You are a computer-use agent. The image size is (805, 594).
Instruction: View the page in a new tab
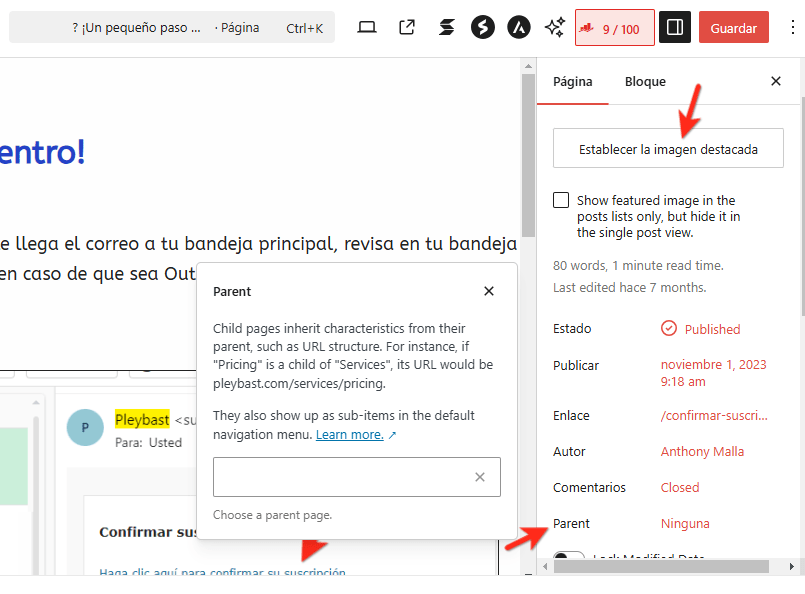coord(407,27)
